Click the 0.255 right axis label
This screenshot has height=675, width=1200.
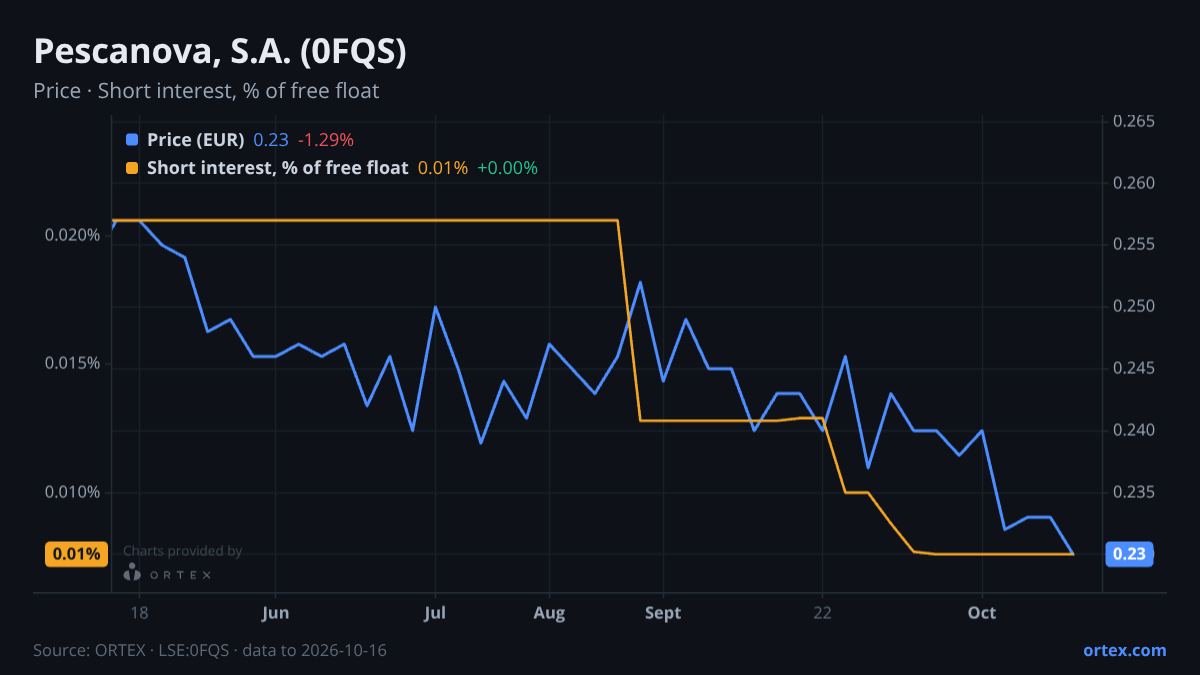[x=1134, y=245]
